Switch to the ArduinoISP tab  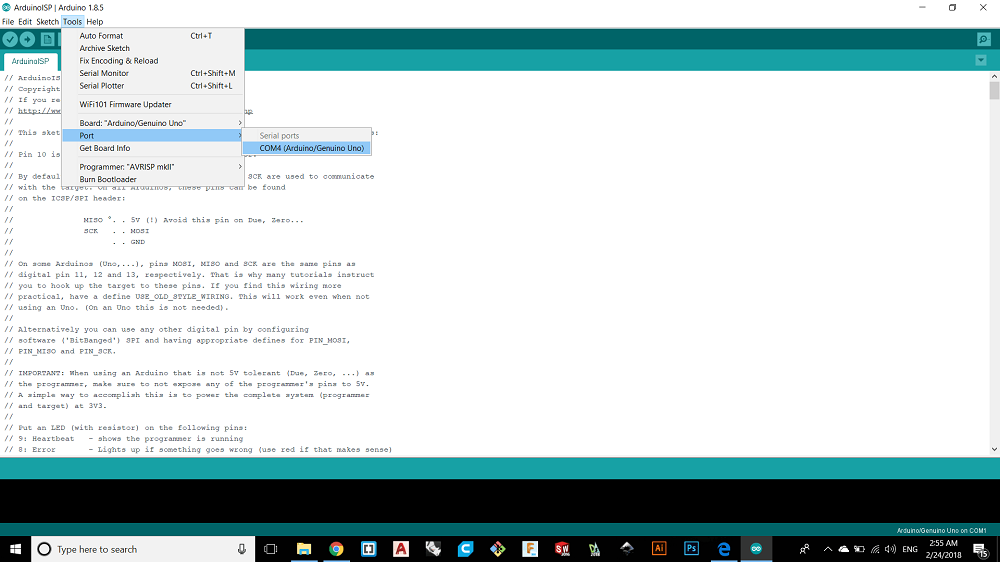[30, 61]
